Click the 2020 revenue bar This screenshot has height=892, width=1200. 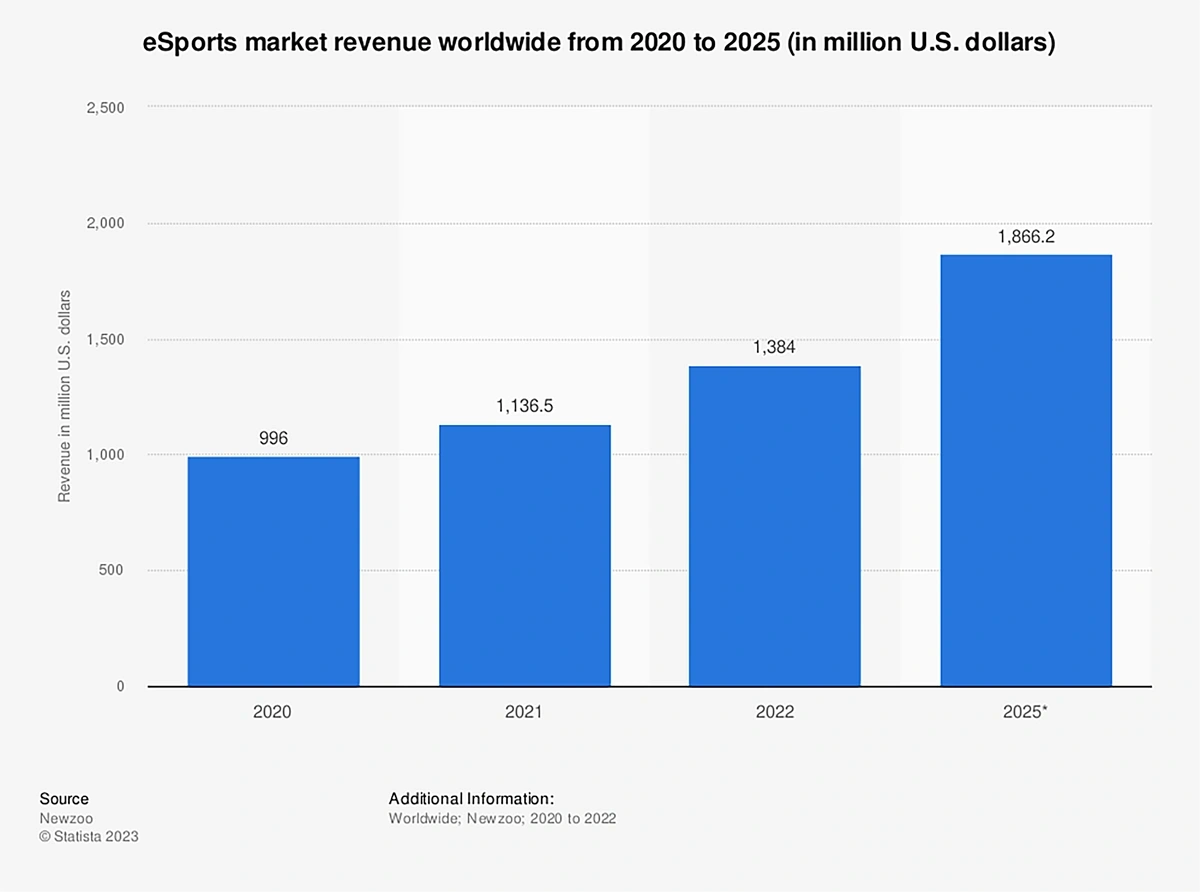click(273, 571)
